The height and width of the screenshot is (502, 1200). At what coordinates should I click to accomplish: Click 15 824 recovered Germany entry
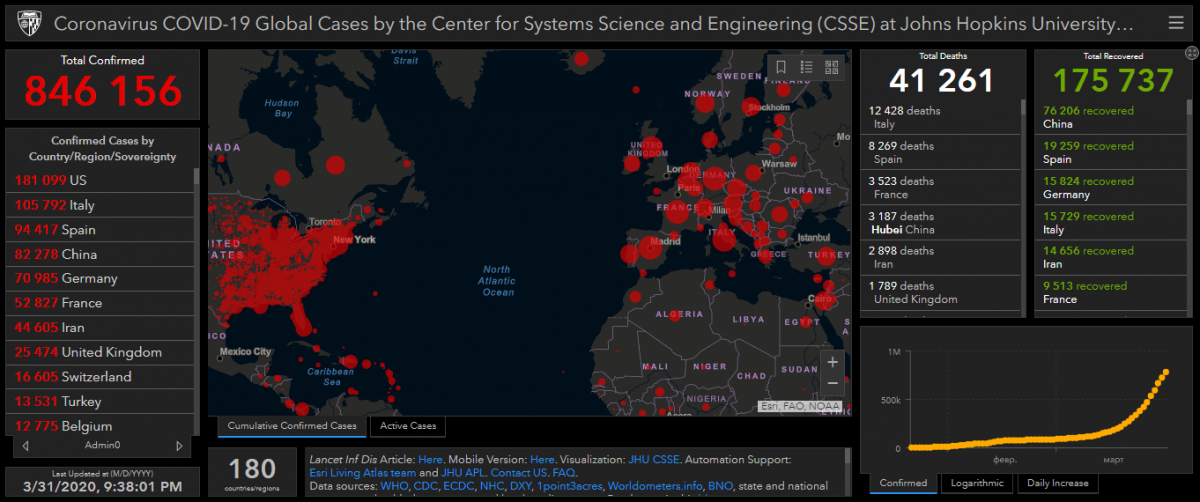tap(1112, 187)
